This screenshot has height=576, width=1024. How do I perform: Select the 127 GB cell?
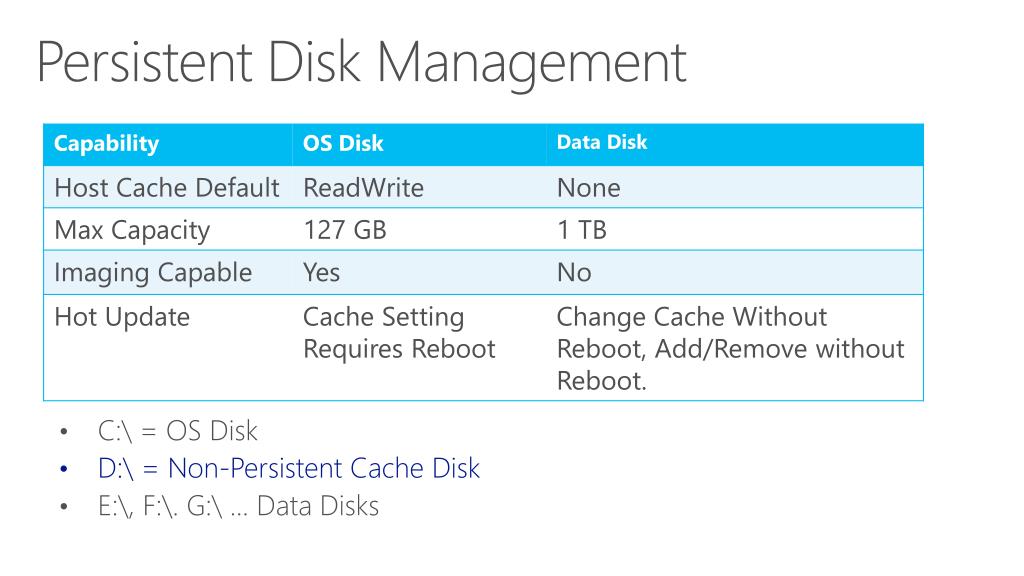345,230
